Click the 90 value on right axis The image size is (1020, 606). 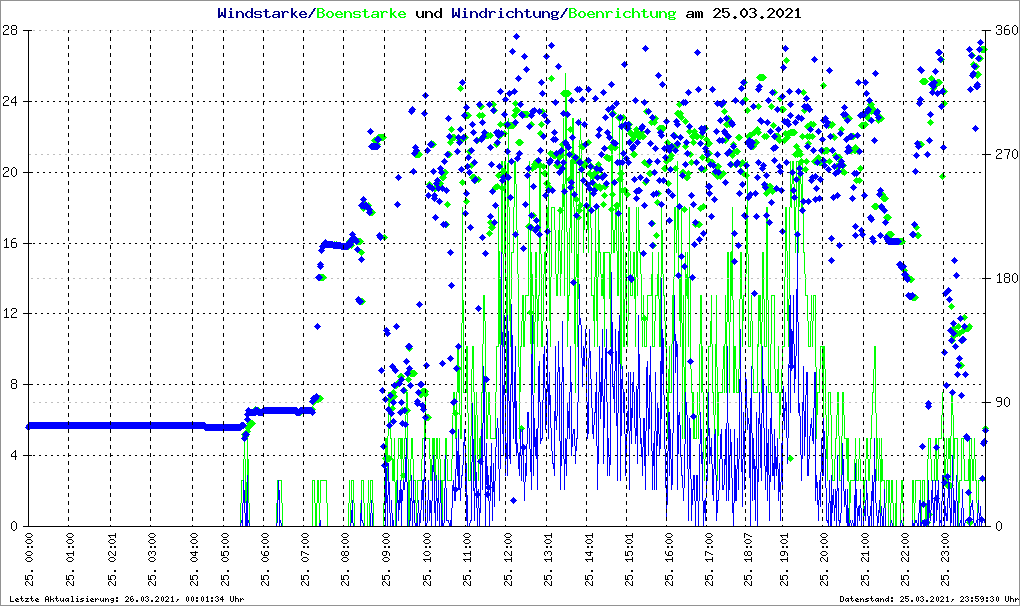point(1002,403)
